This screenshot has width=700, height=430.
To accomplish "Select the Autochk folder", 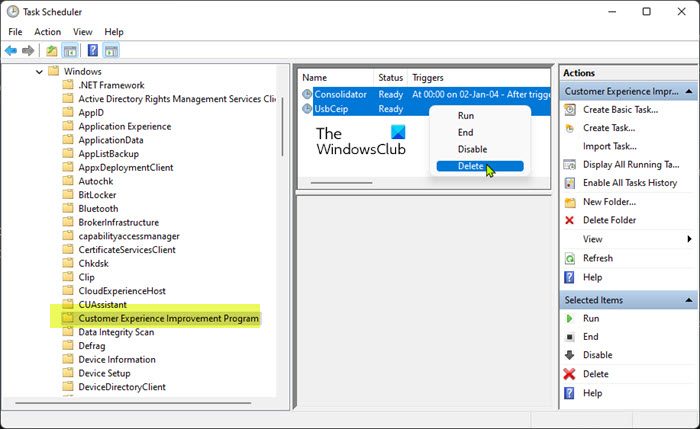I will [x=96, y=181].
